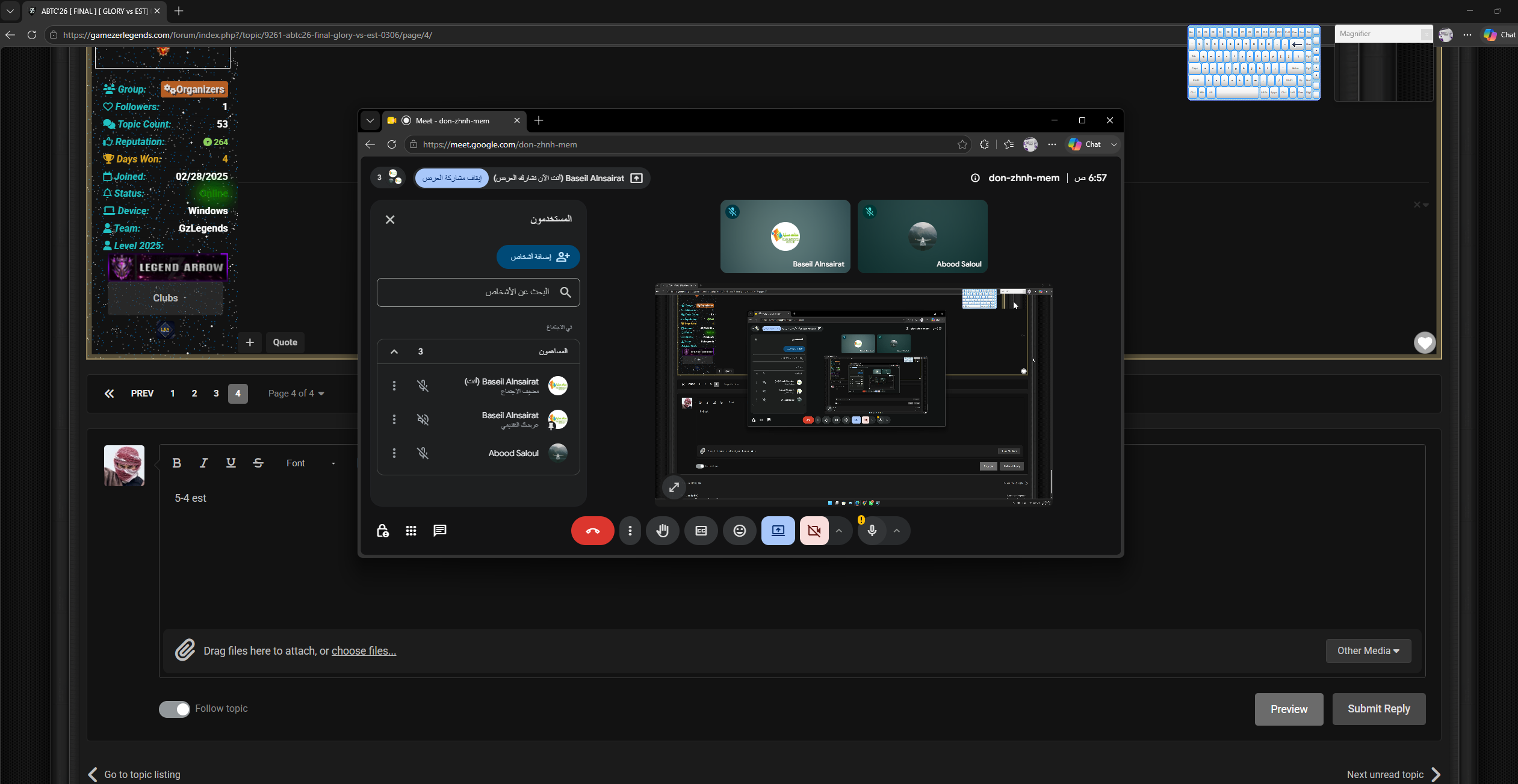This screenshot has width=1518, height=784.
Task: Go back in the Meet browser window
Action: (370, 144)
